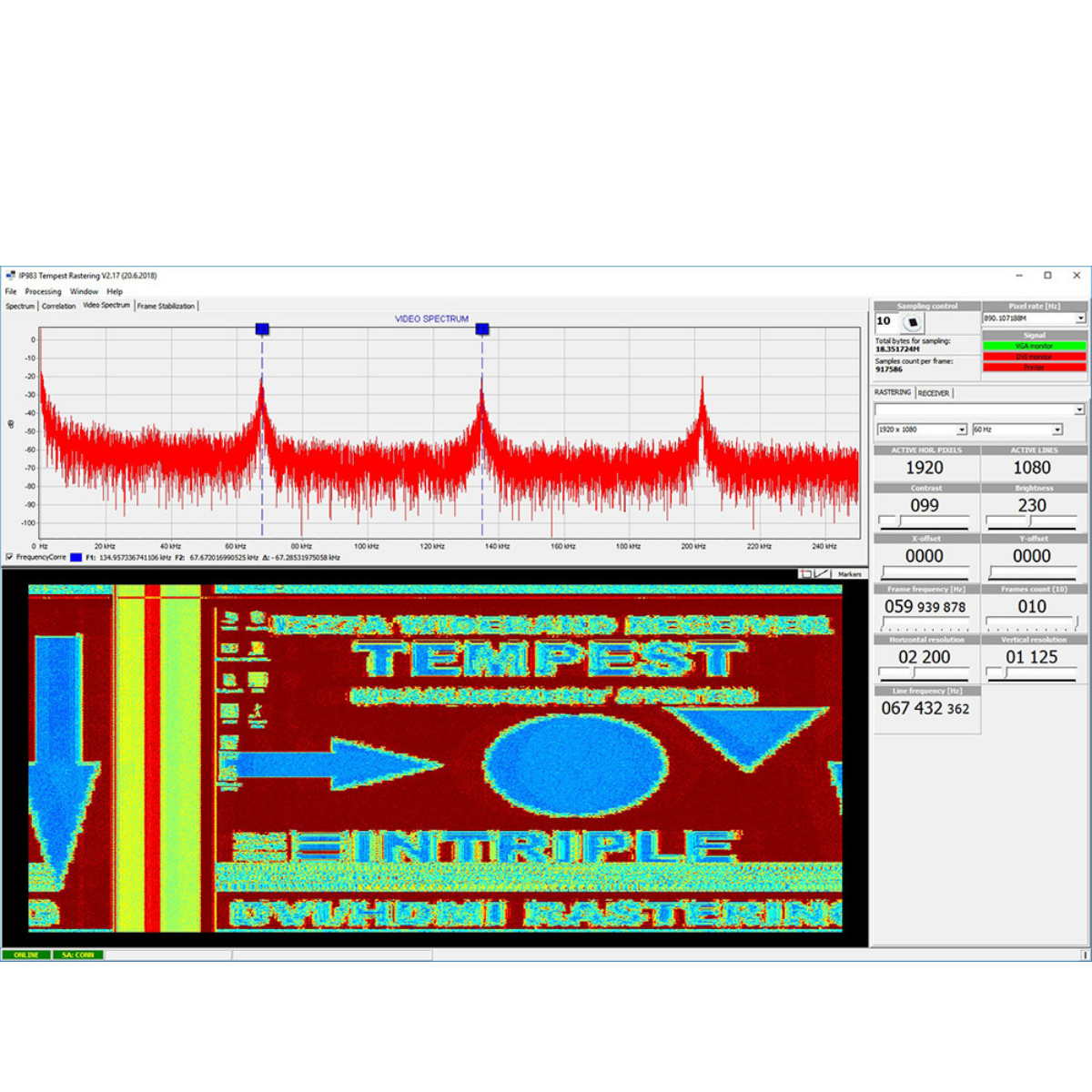Click the sampling stop button icon

point(913,322)
